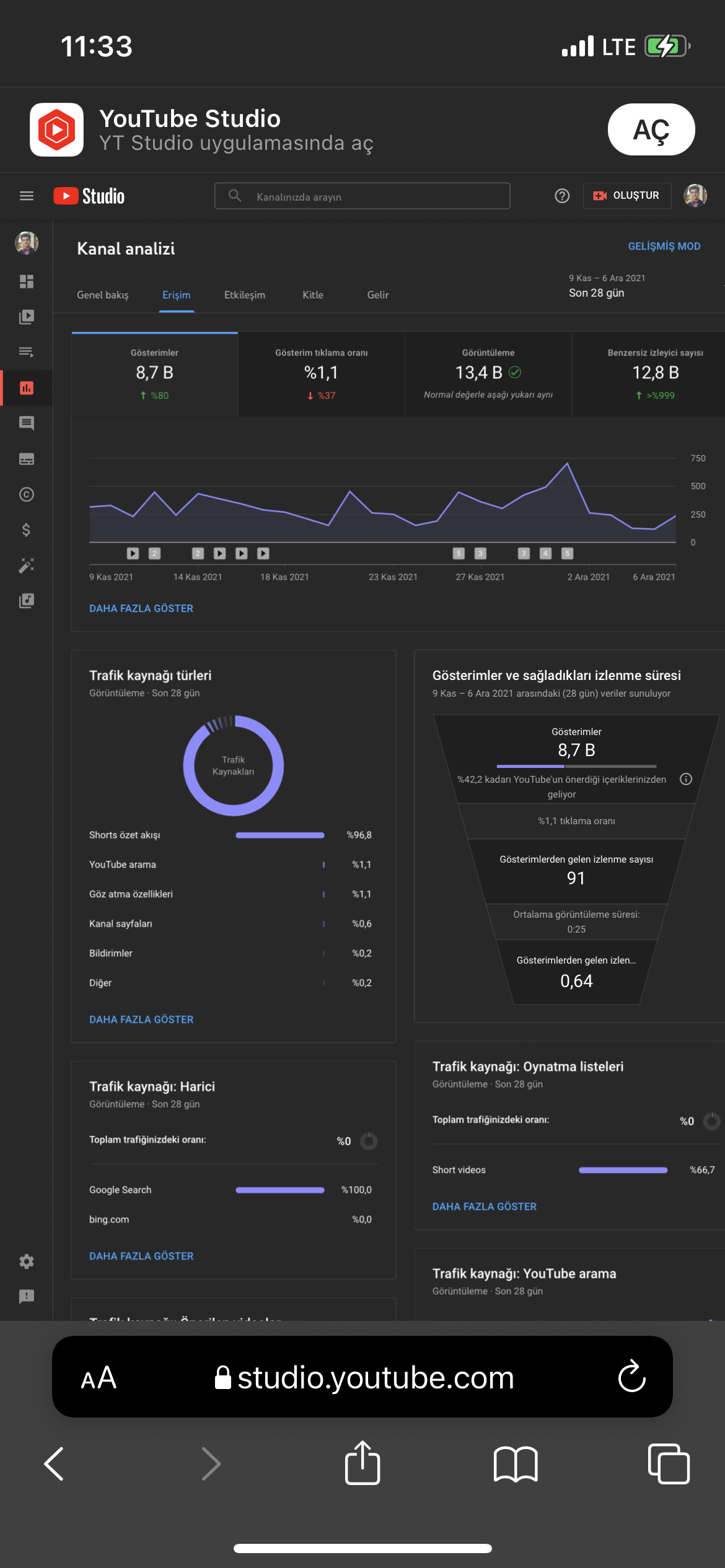
Task: Click info icon beside YouTube önerdiği text
Action: pyautogui.click(x=686, y=779)
